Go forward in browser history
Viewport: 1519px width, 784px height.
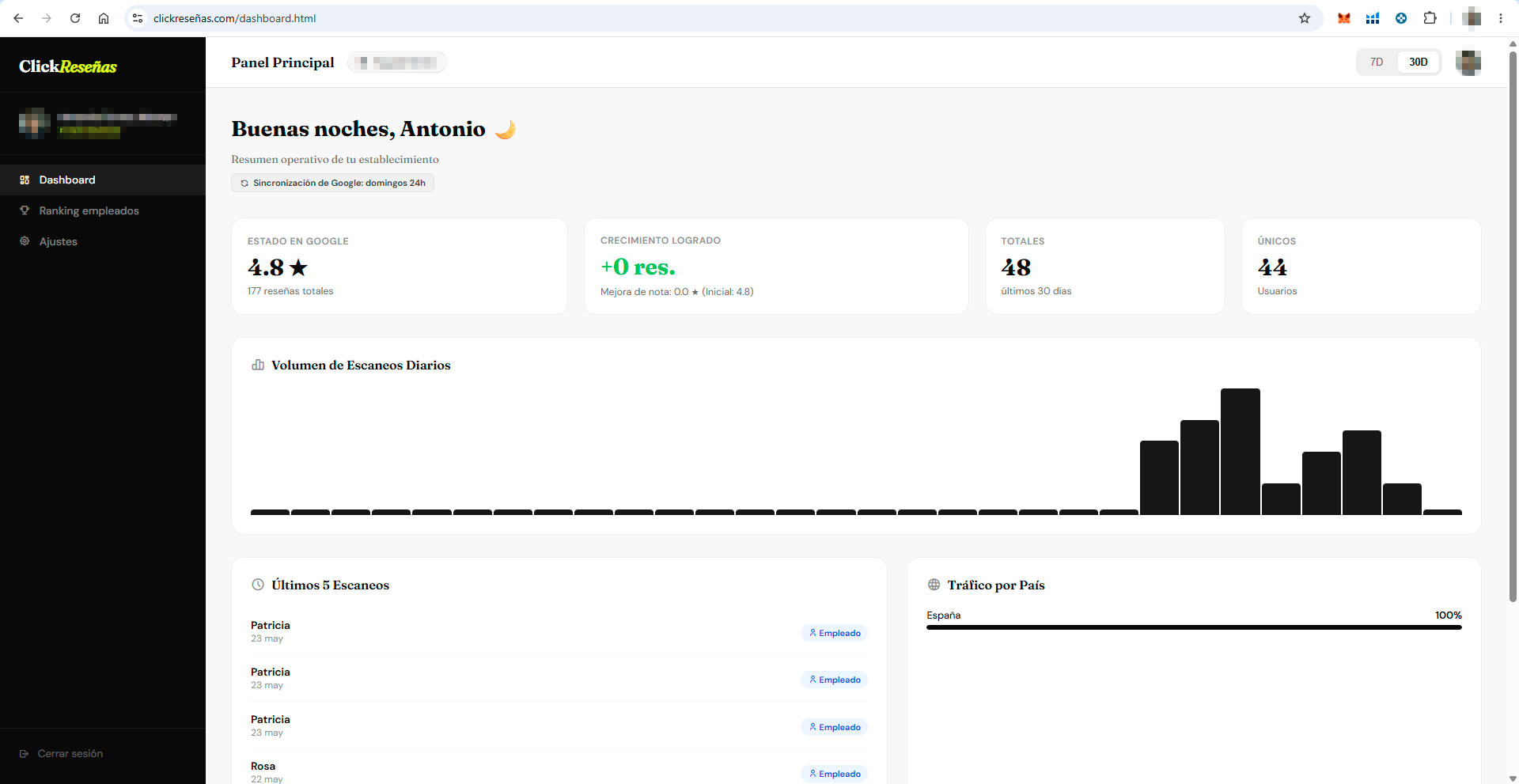[x=47, y=18]
